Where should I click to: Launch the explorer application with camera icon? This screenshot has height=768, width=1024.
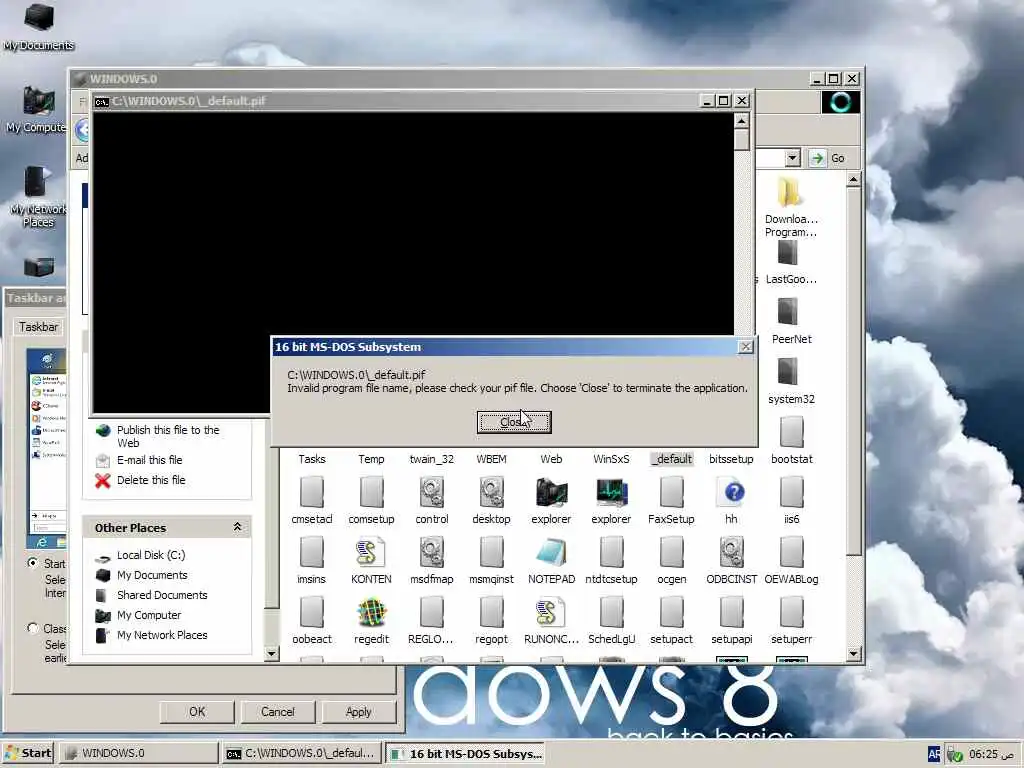pyautogui.click(x=551, y=492)
